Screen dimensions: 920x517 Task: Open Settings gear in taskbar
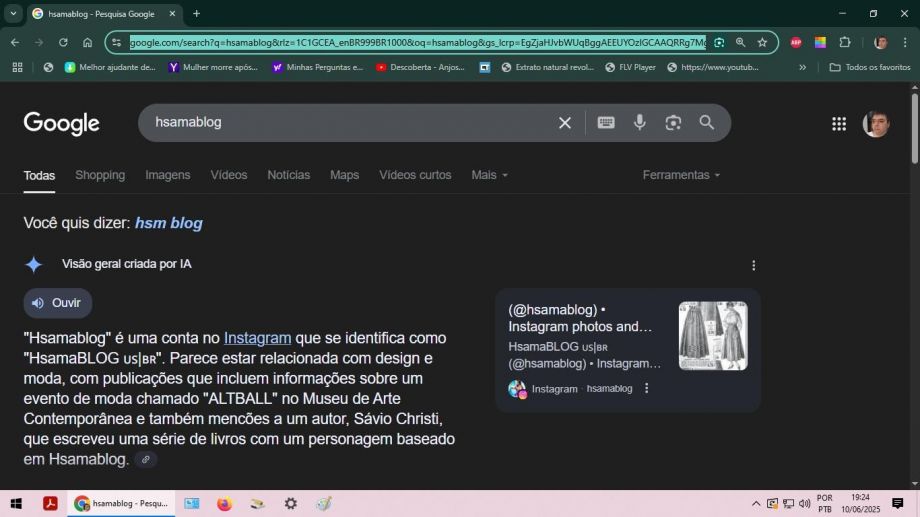click(290, 504)
